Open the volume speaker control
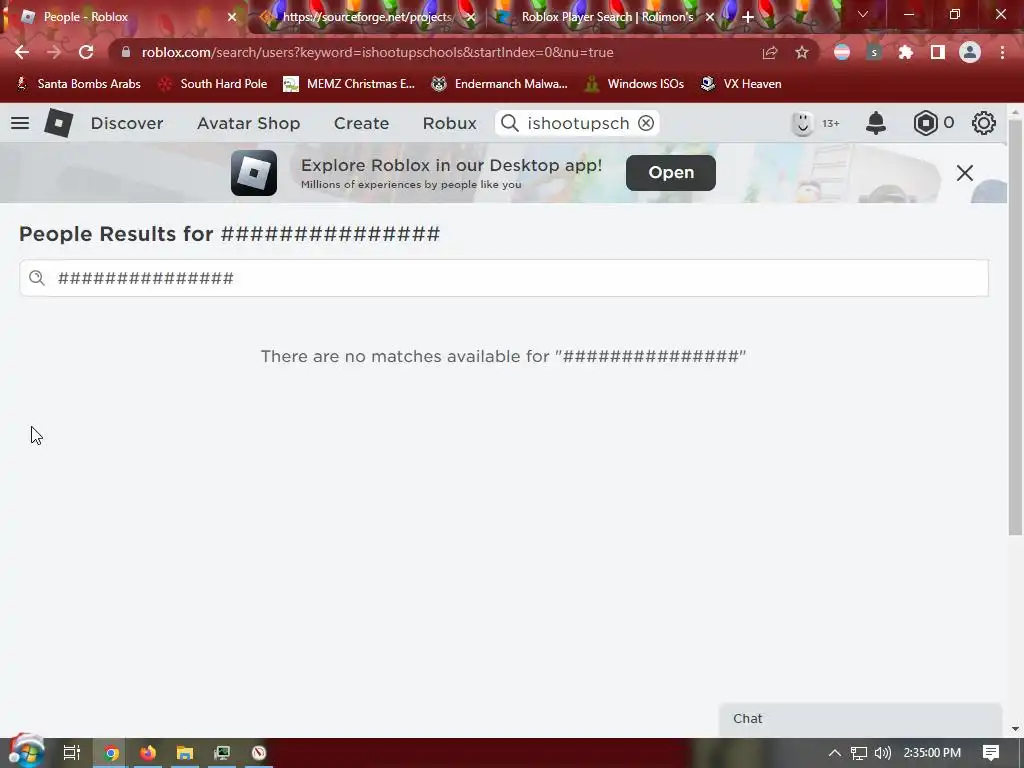Screen dimensions: 1024x768 (x=882, y=753)
